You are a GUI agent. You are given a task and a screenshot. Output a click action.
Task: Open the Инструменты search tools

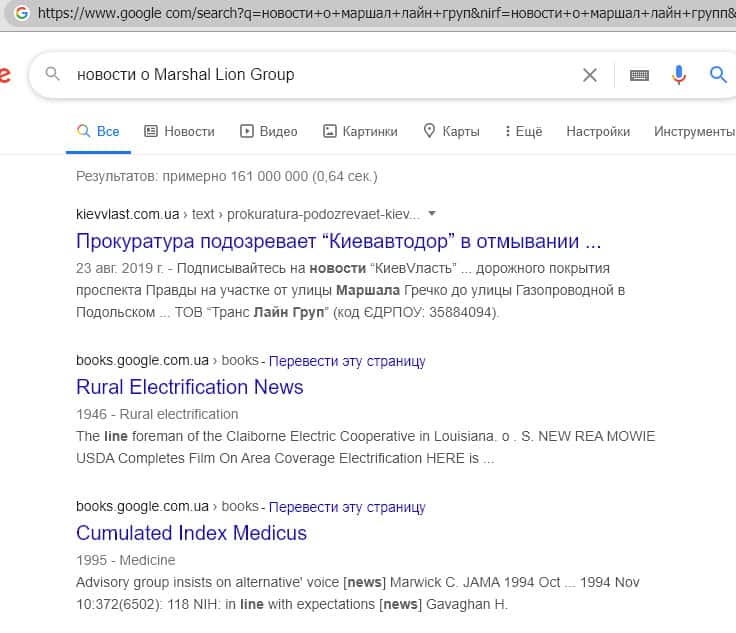(x=694, y=131)
